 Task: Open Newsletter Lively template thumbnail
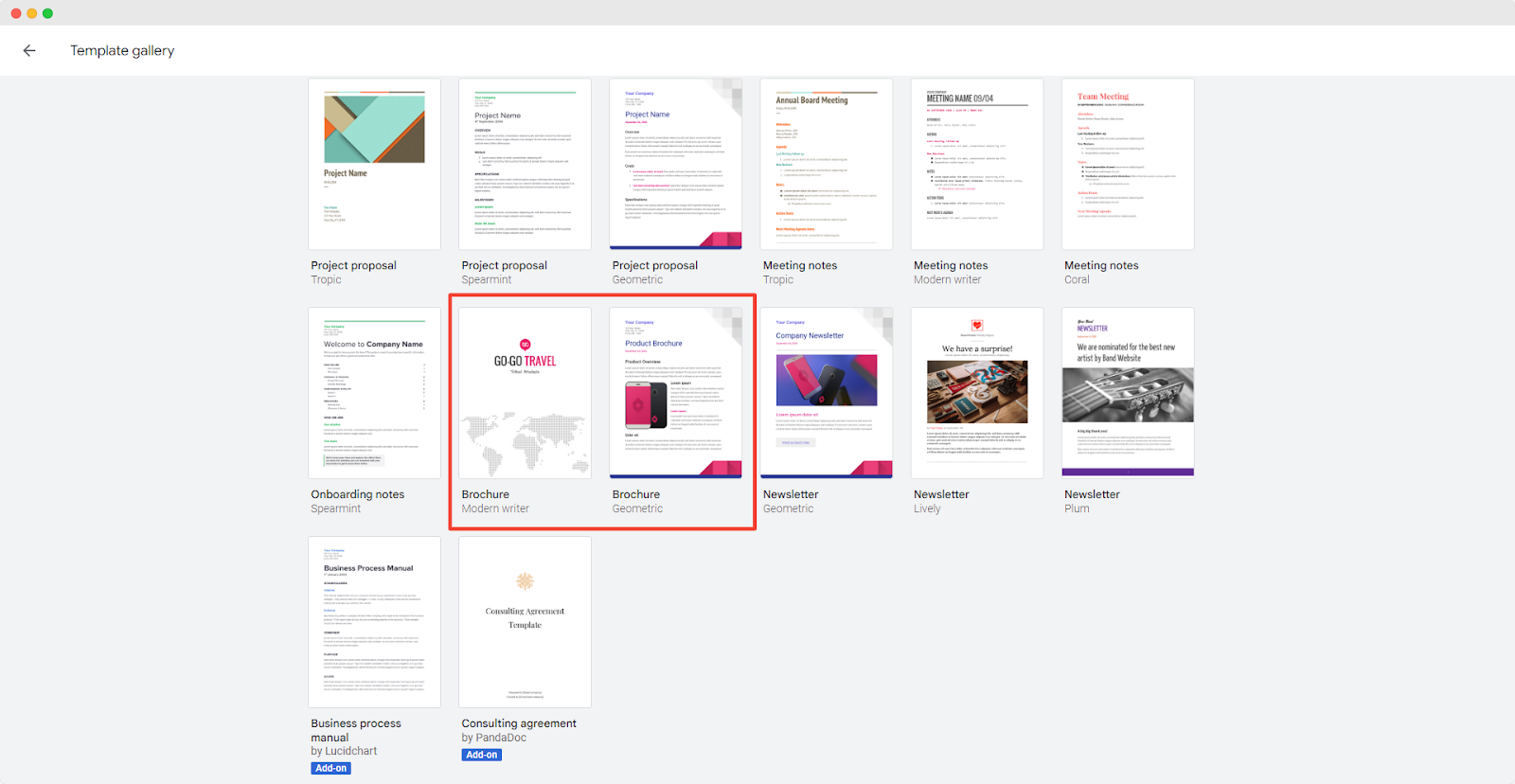pyautogui.click(x=976, y=393)
